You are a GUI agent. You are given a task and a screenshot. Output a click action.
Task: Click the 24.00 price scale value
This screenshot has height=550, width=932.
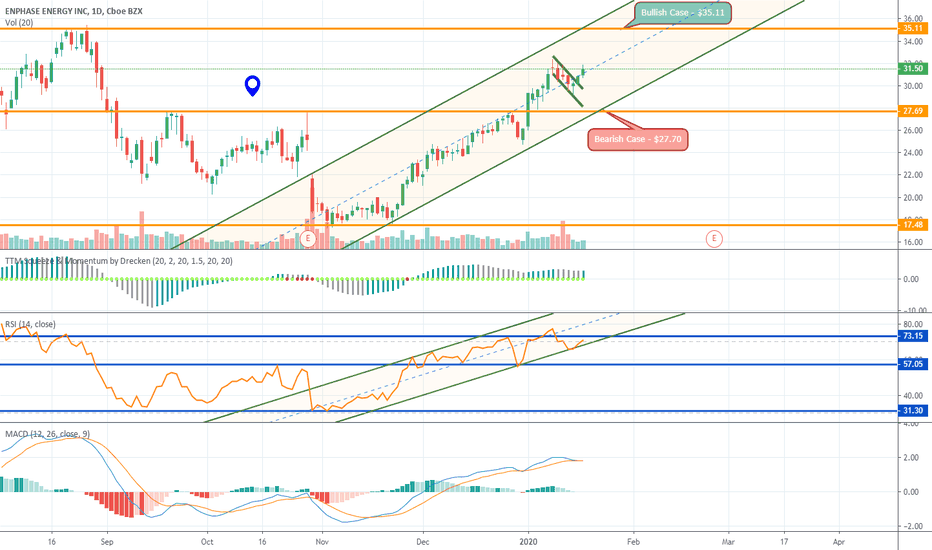pyautogui.click(x=913, y=153)
